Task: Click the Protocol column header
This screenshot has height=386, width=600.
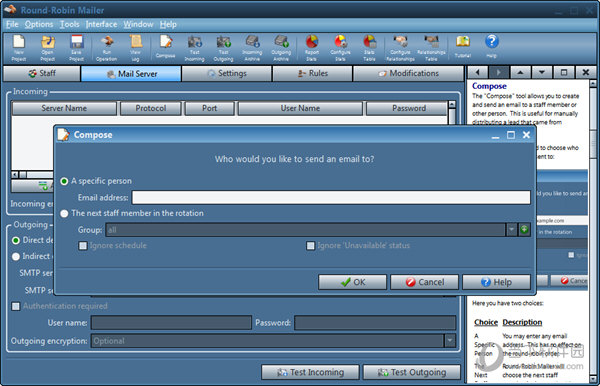Action: [x=150, y=108]
